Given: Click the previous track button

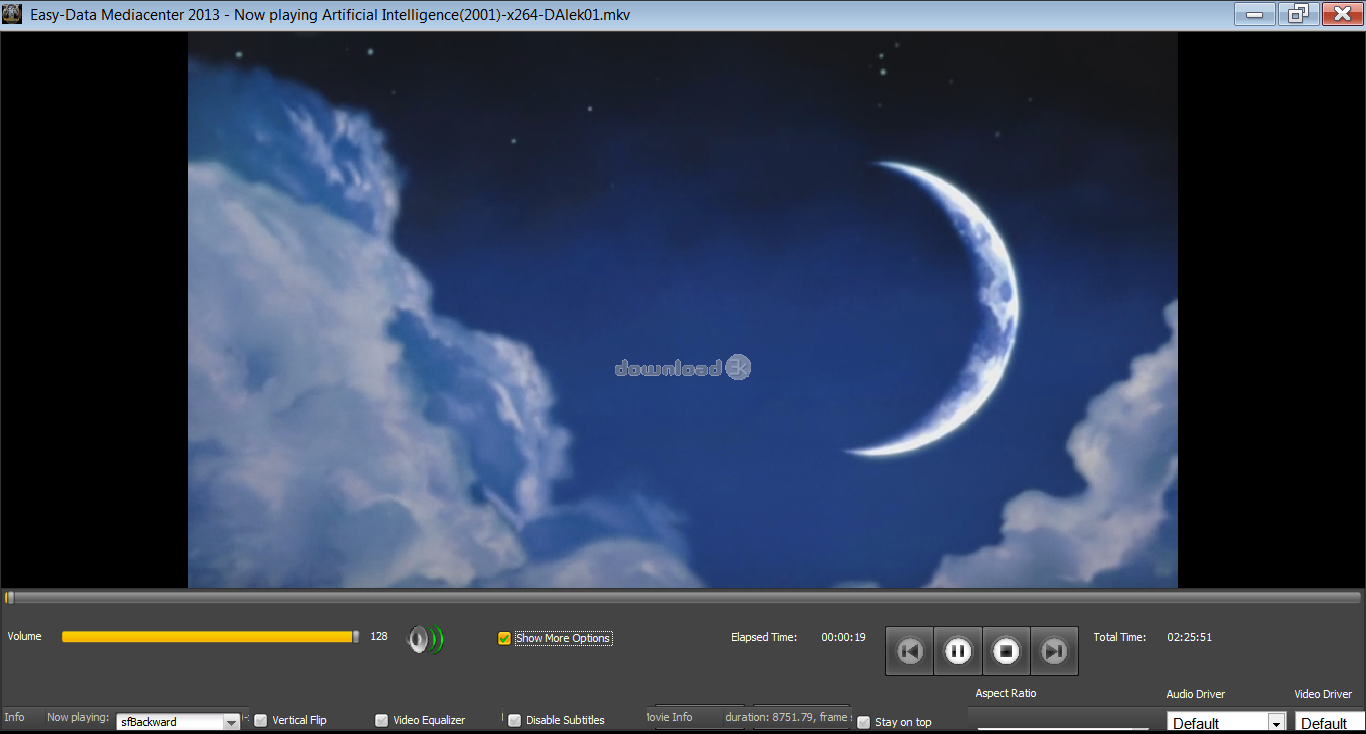Looking at the screenshot, I should coord(910,651).
